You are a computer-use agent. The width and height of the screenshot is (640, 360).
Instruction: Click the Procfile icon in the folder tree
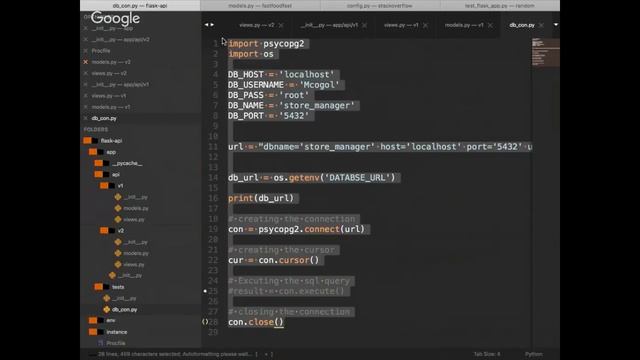click(101, 343)
